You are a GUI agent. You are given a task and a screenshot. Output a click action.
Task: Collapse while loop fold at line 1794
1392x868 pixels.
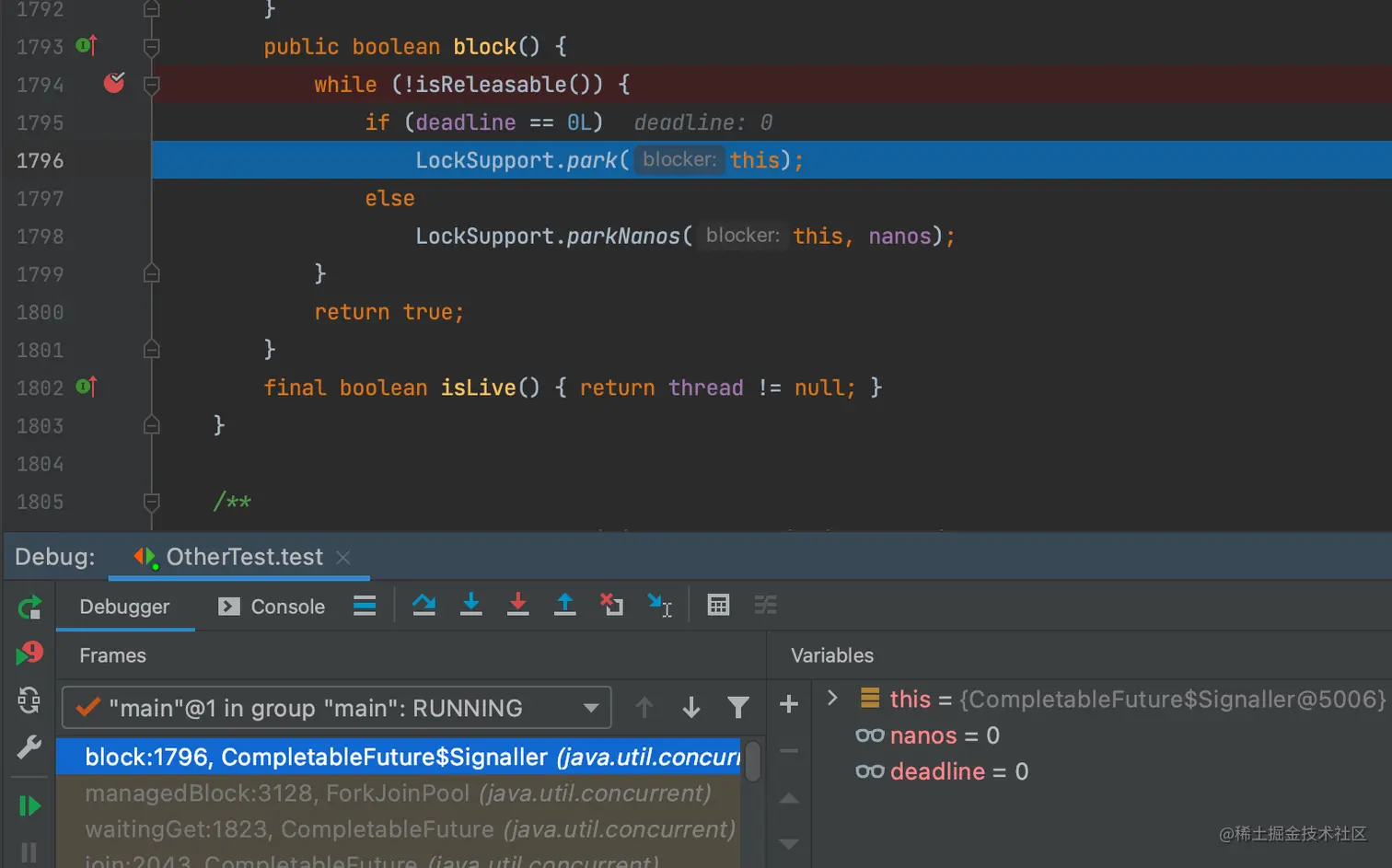[152, 85]
